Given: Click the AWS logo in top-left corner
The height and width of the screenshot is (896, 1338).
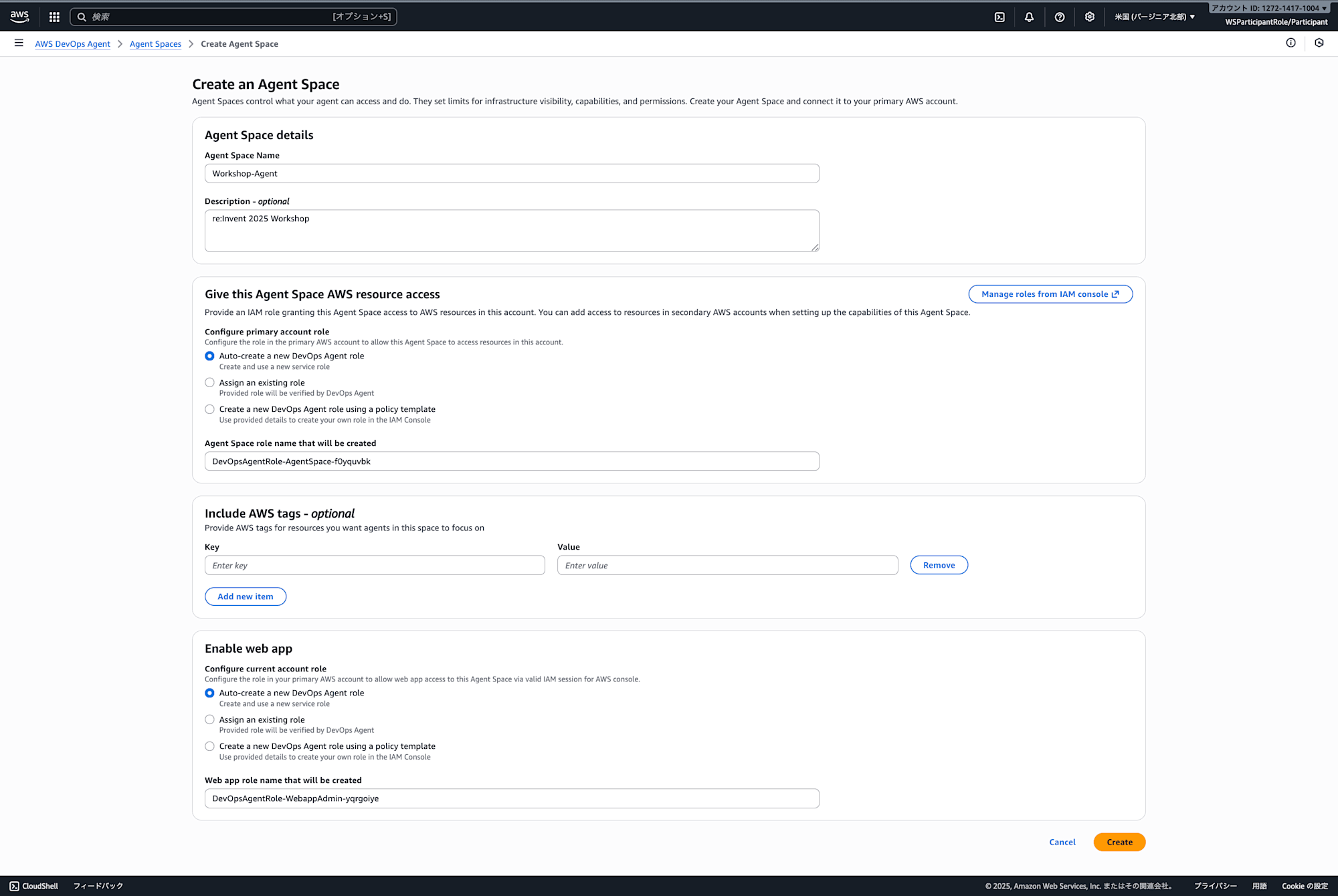Looking at the screenshot, I should pyautogui.click(x=19, y=16).
